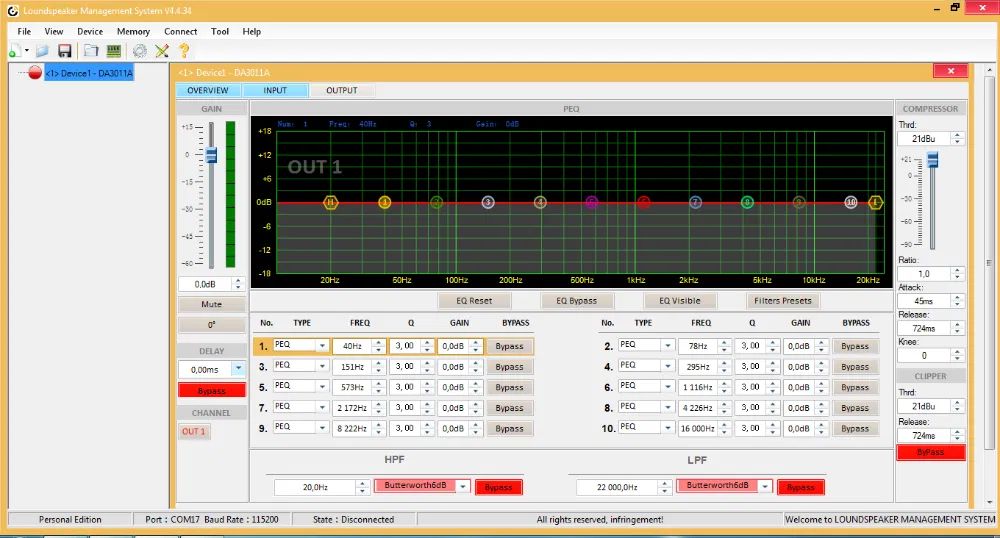Open settings with the gear icon
Viewport: 1000px width, 538px height.
pyautogui.click(x=140, y=51)
